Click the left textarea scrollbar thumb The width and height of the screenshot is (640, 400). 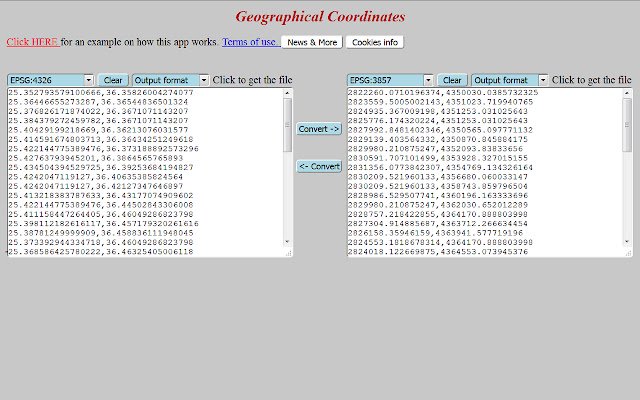tap(287, 125)
